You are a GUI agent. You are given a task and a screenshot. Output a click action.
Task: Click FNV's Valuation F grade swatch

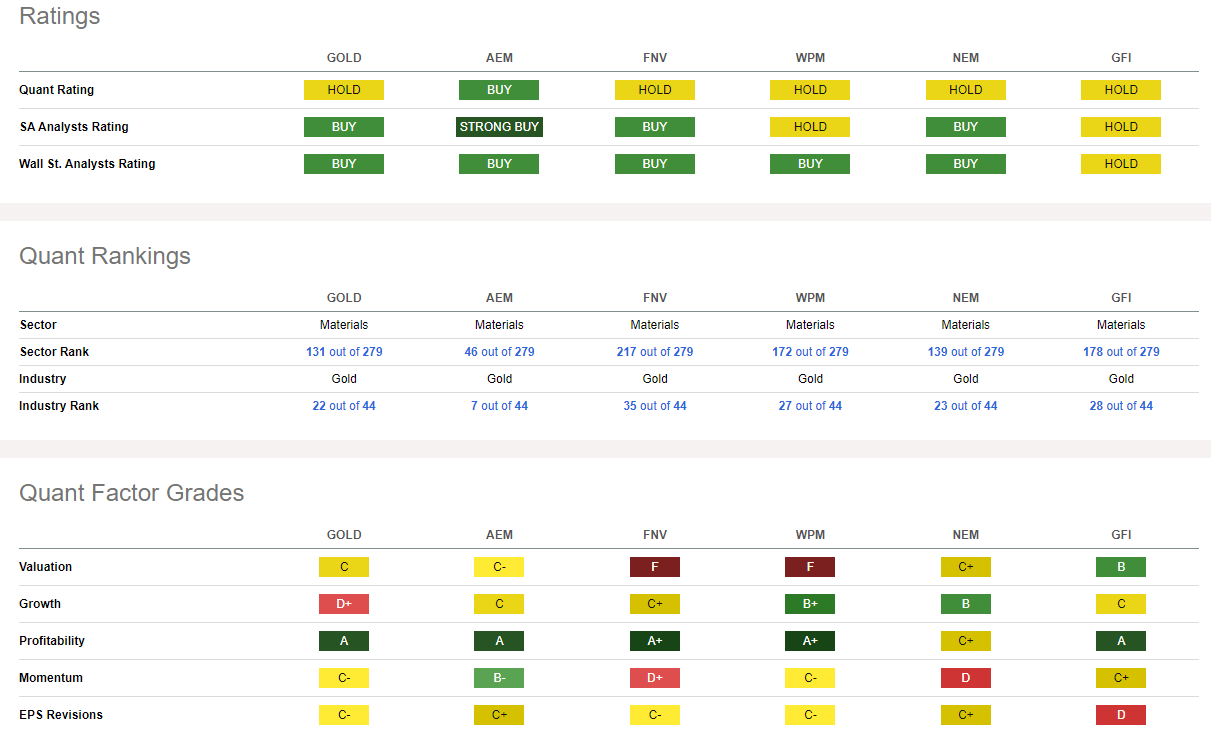(x=655, y=567)
